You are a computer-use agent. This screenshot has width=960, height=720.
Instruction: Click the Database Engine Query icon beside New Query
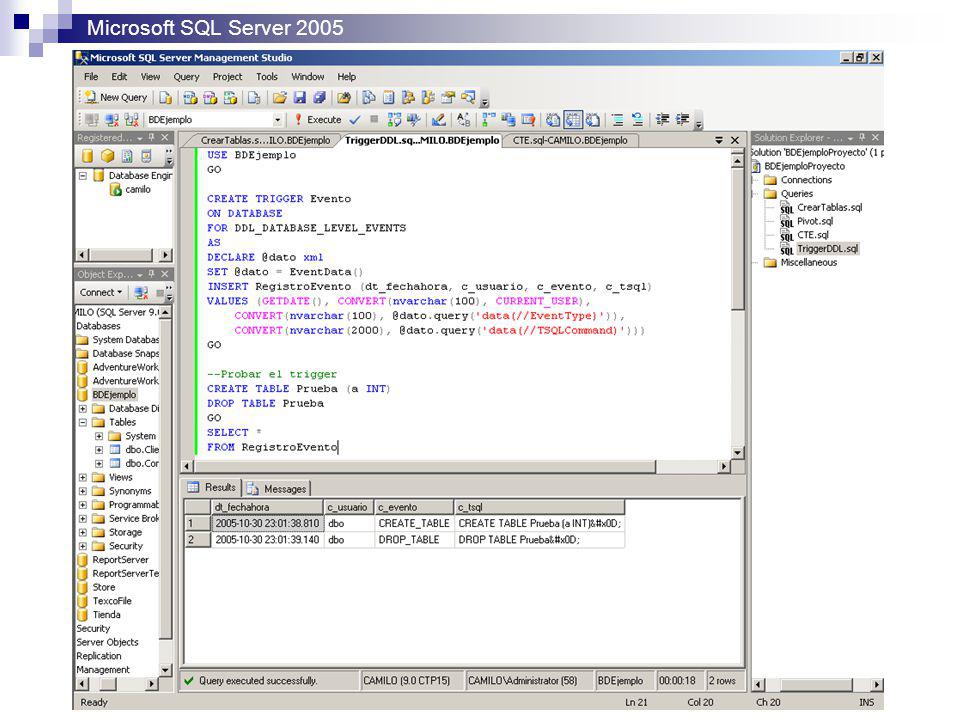point(165,97)
